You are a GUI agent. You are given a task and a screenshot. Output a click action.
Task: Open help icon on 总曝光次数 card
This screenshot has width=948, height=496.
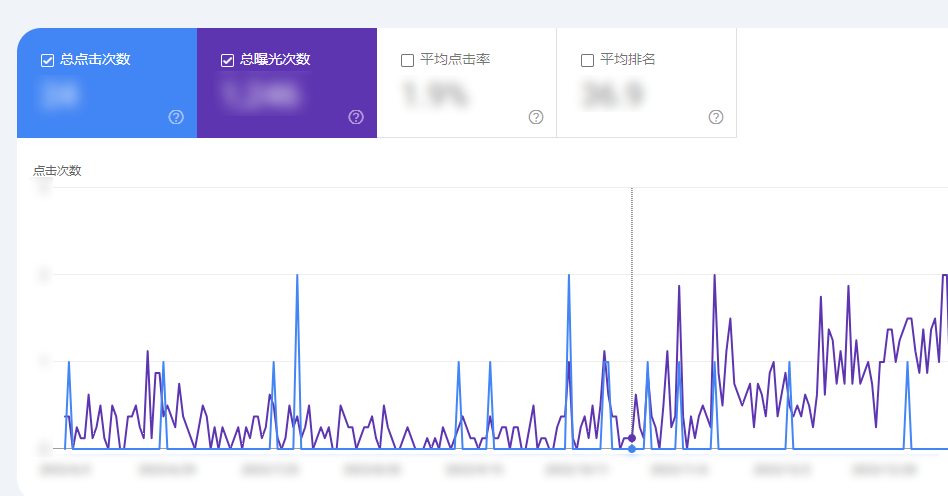pyautogui.click(x=356, y=117)
